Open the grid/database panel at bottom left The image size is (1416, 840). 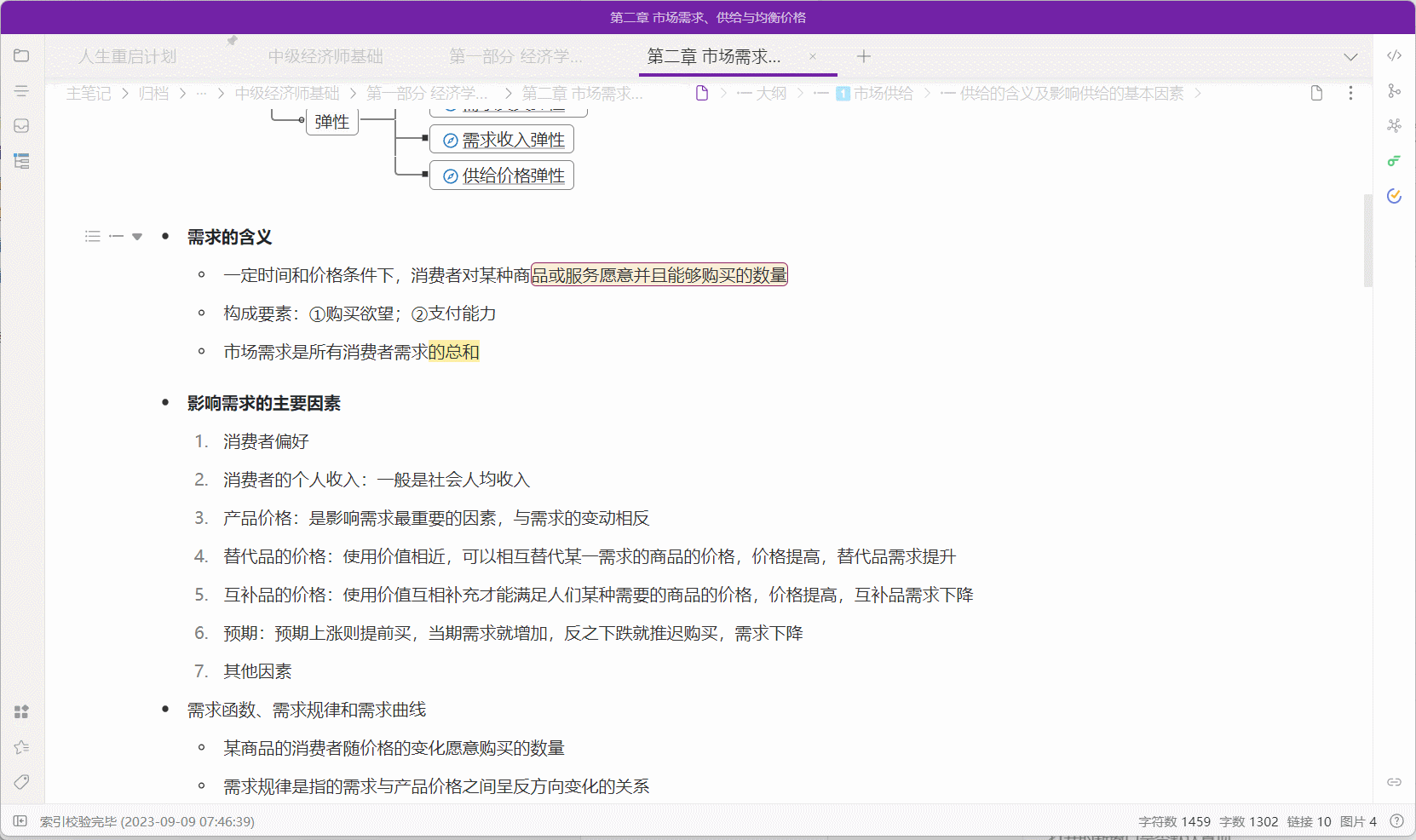[x=21, y=712]
